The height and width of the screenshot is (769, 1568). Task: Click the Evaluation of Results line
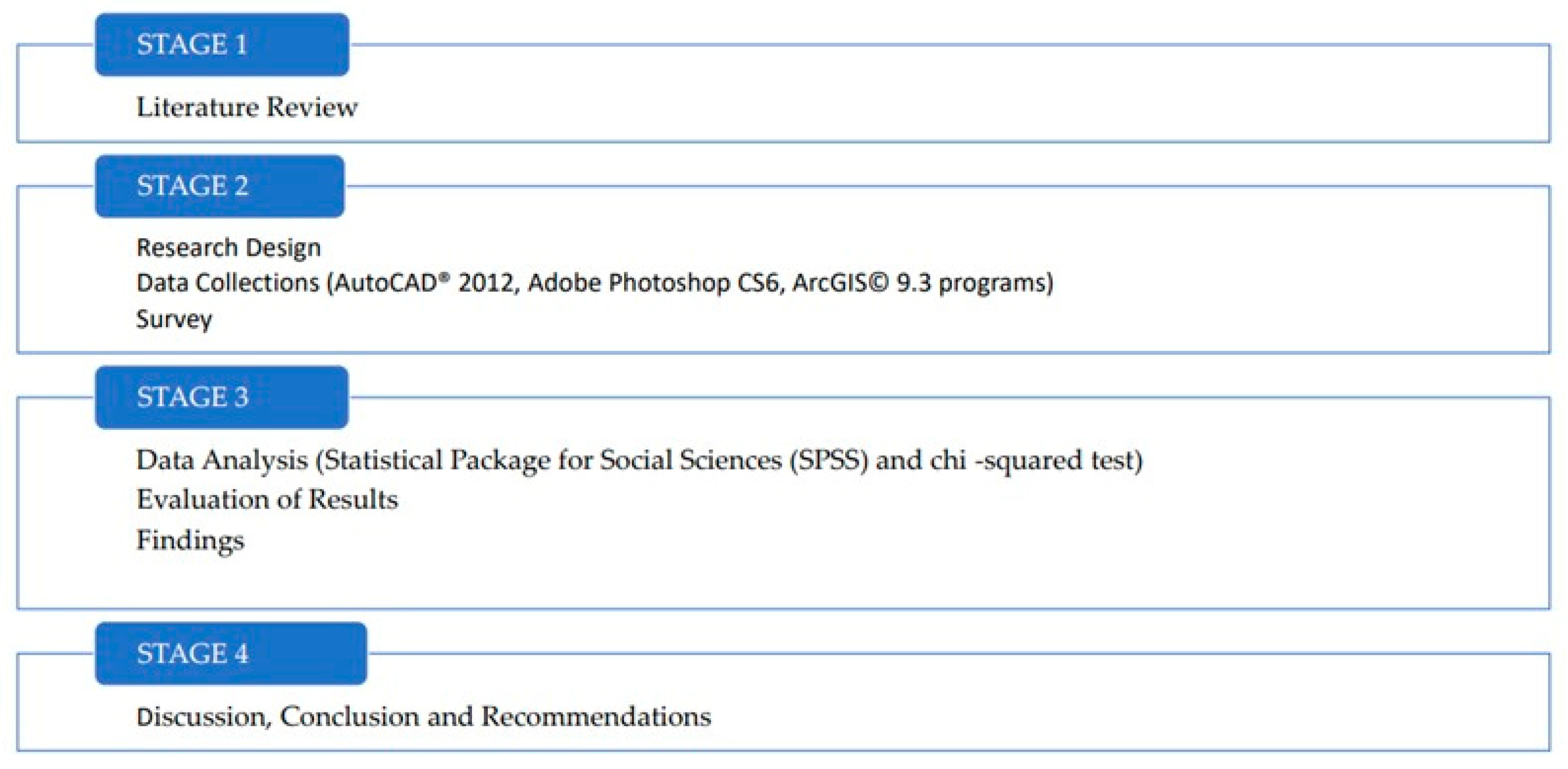point(267,500)
